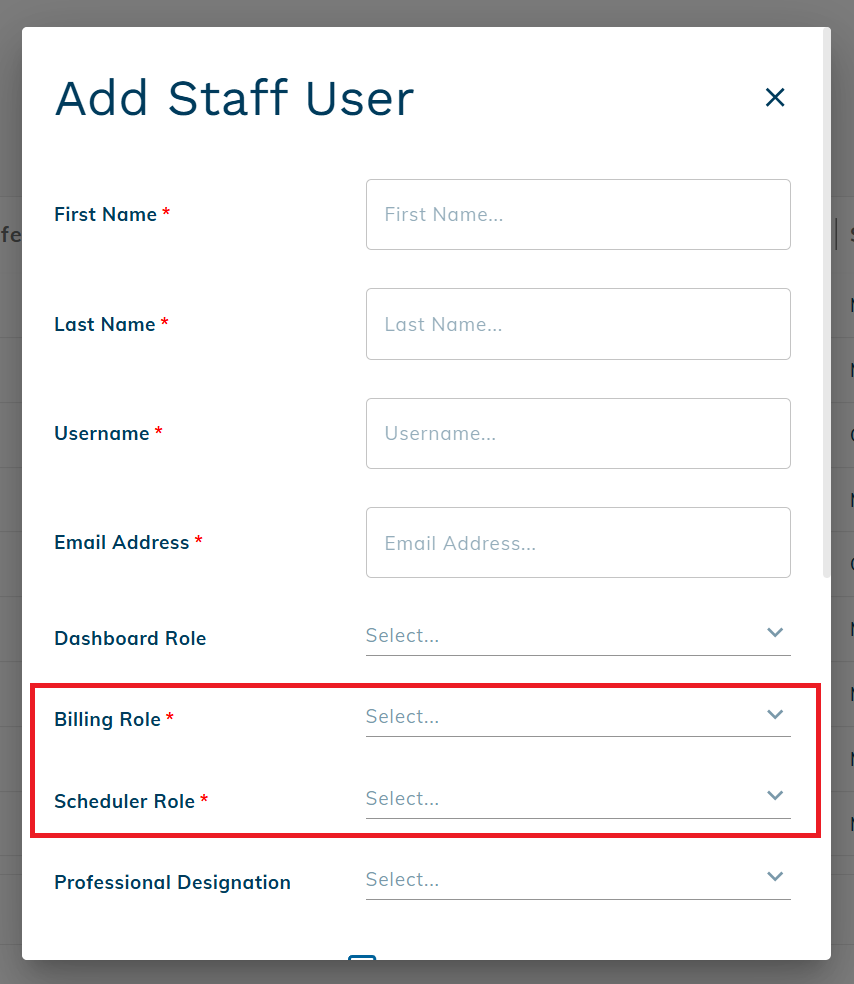The image size is (854, 984).
Task: Click the Dashboard Role chevron arrow
Action: (774, 633)
